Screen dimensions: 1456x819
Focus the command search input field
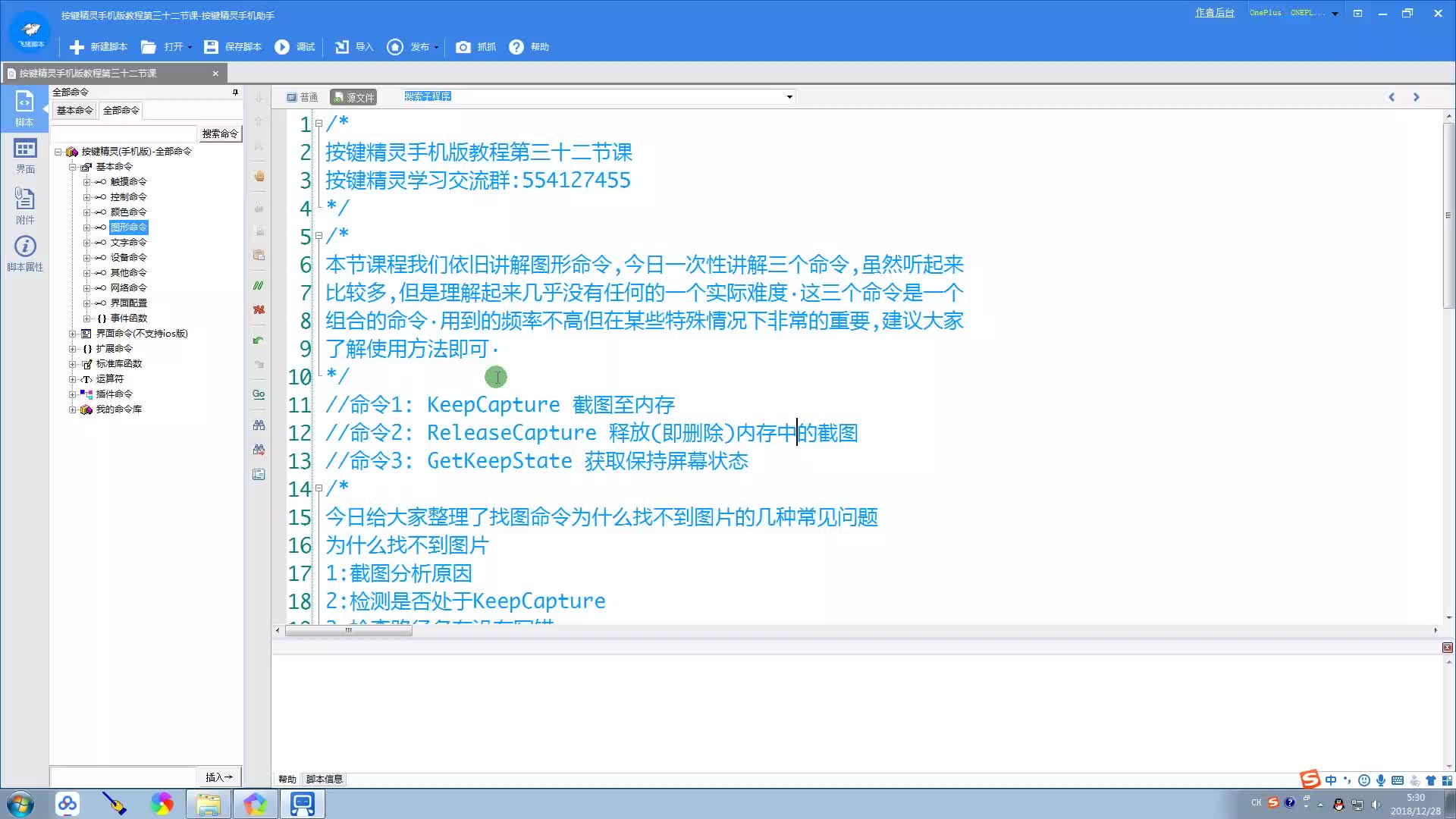point(124,133)
